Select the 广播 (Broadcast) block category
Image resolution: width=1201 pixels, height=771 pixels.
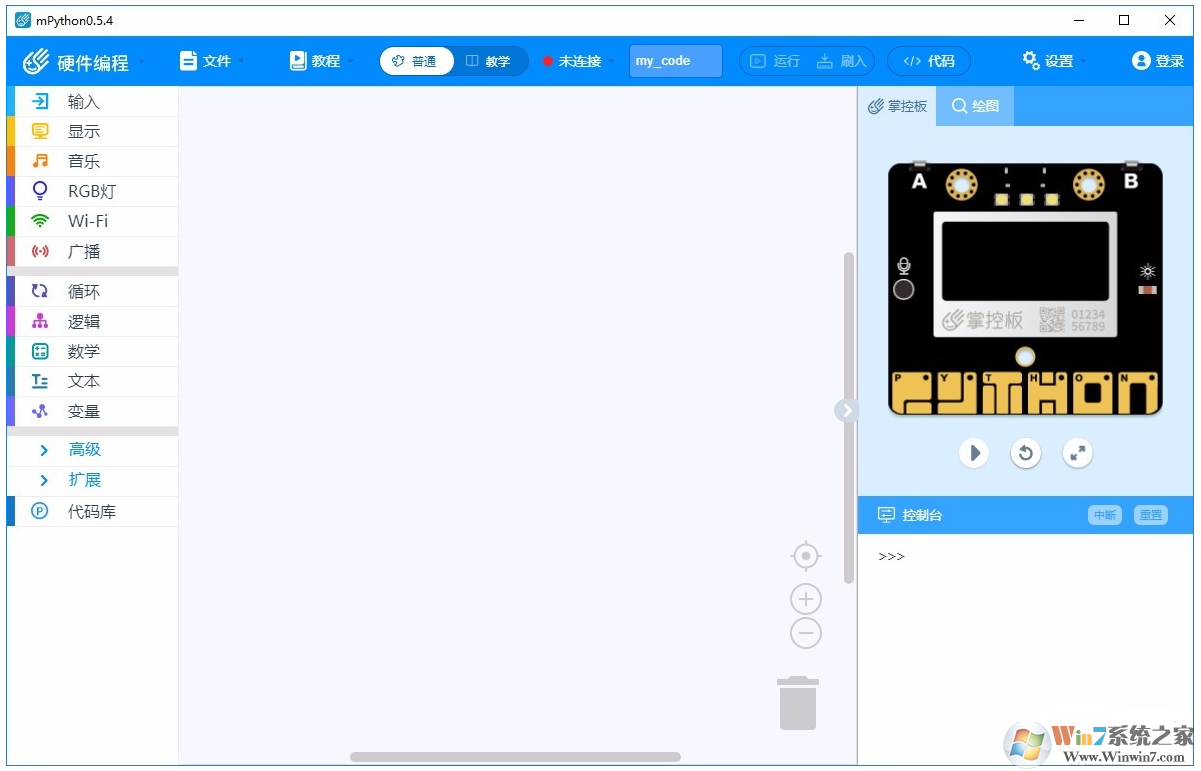(x=83, y=251)
